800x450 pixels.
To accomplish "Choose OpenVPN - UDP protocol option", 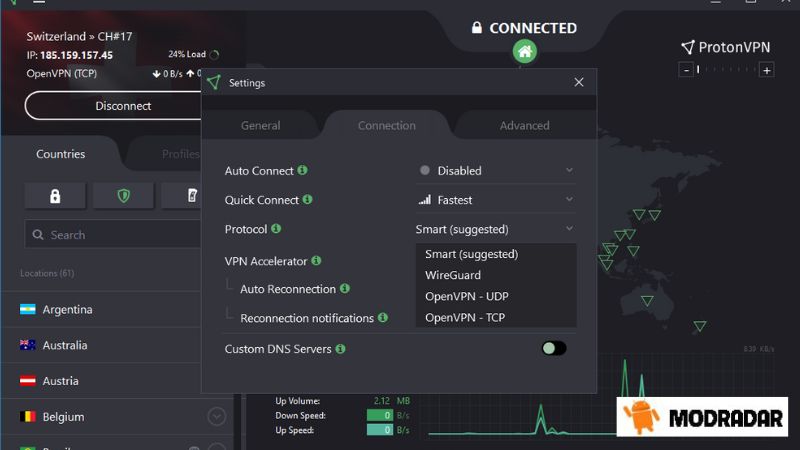I will [x=496, y=296].
